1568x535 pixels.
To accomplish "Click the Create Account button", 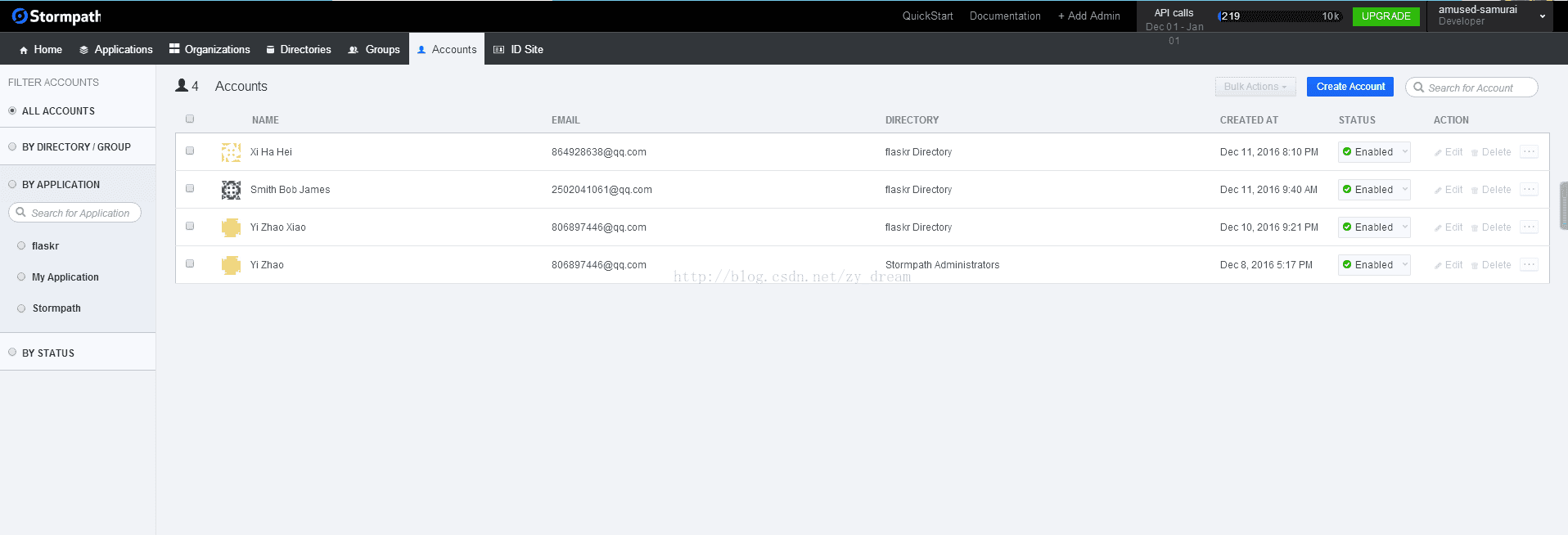I will 1350,87.
